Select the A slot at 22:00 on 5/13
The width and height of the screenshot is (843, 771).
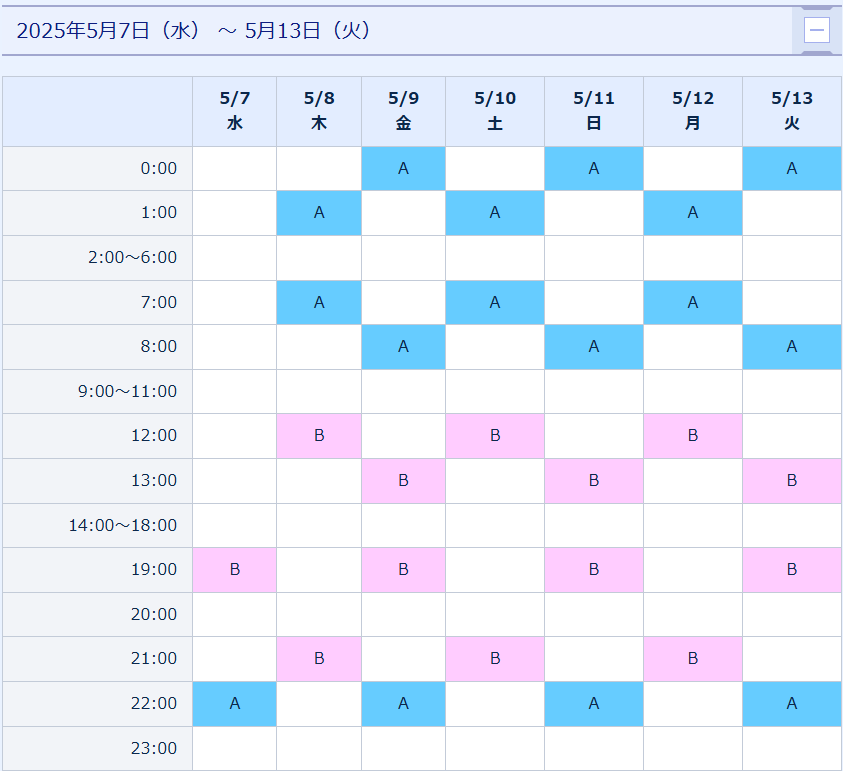pyautogui.click(x=791, y=704)
